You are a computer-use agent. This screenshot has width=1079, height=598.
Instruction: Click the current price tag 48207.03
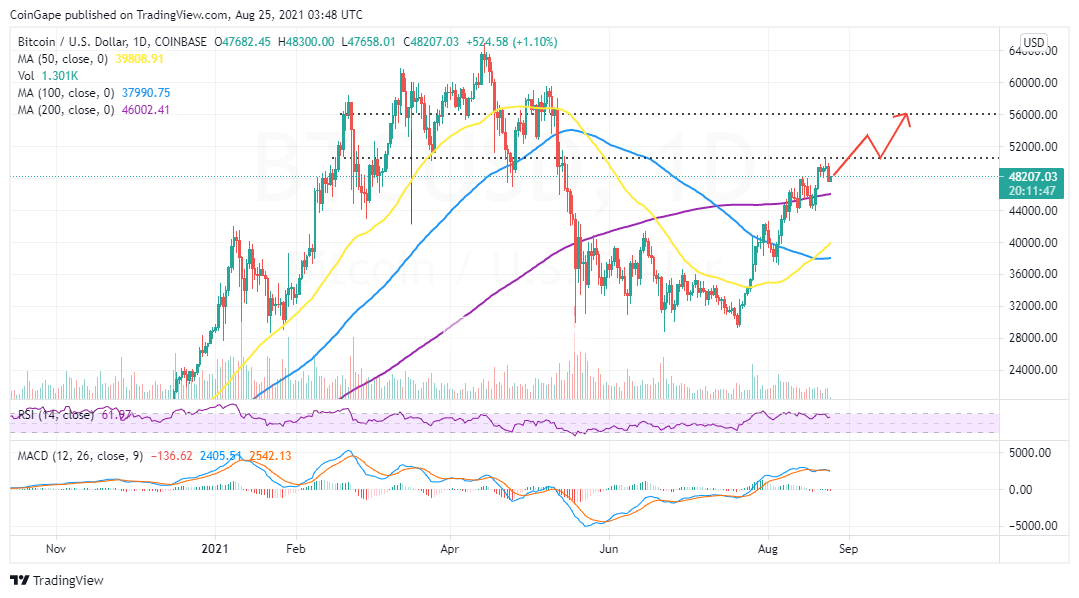pos(1033,176)
